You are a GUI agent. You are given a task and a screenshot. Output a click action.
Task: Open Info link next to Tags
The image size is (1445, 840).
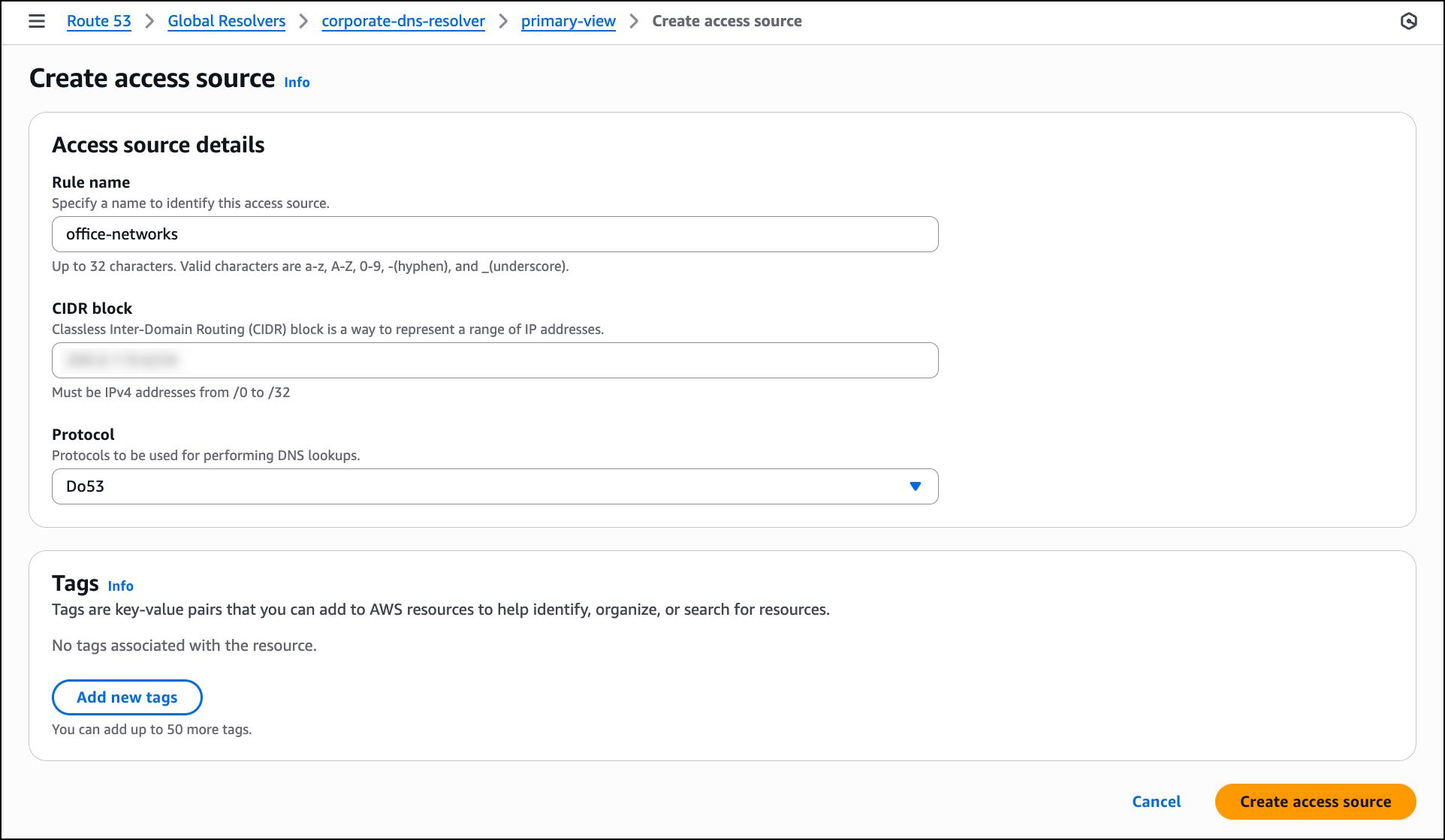[120, 586]
